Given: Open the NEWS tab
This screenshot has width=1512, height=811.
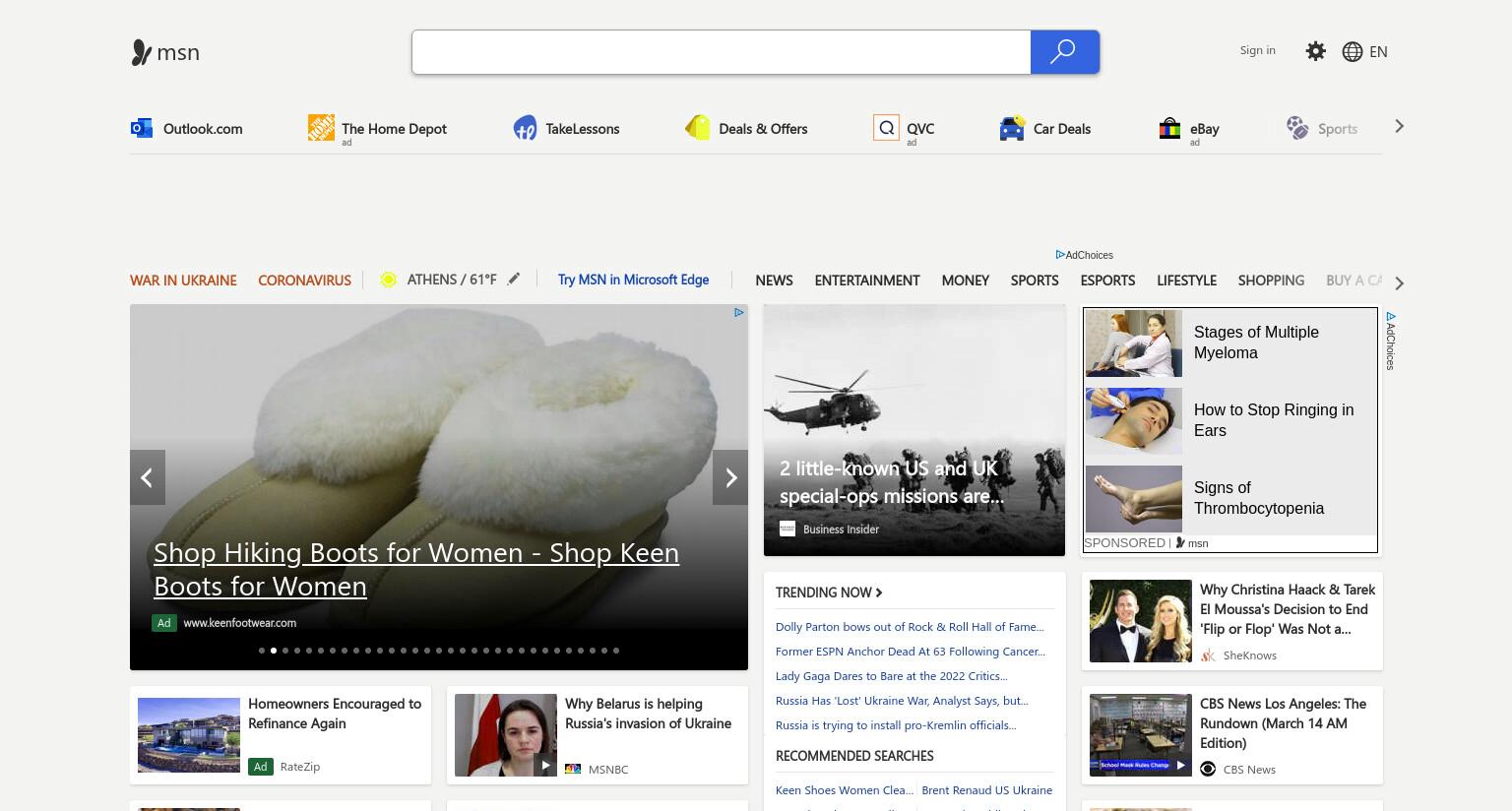Looking at the screenshot, I should point(774,281).
